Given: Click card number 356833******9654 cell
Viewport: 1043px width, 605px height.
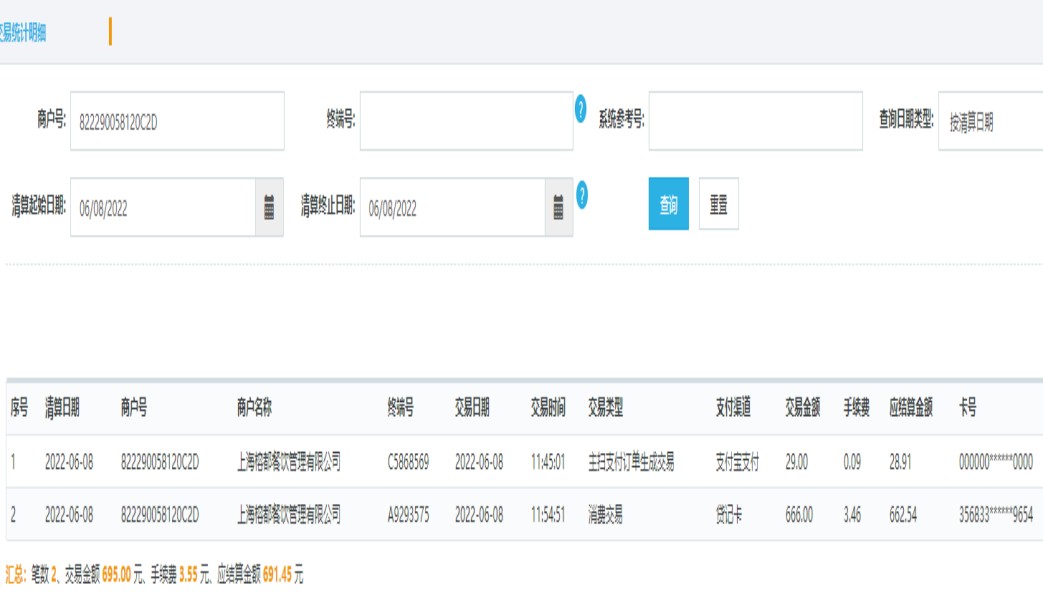Looking at the screenshot, I should click(995, 515).
